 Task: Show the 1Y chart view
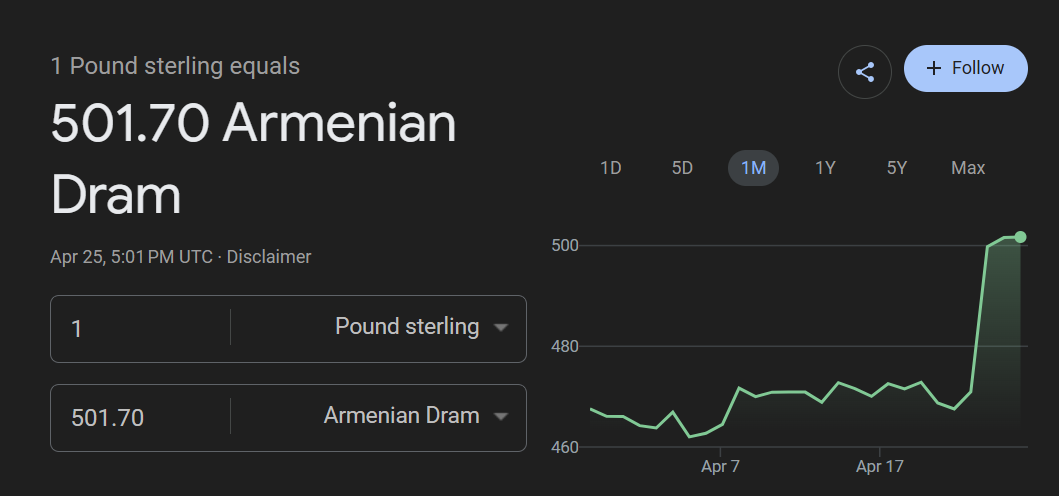coord(825,168)
